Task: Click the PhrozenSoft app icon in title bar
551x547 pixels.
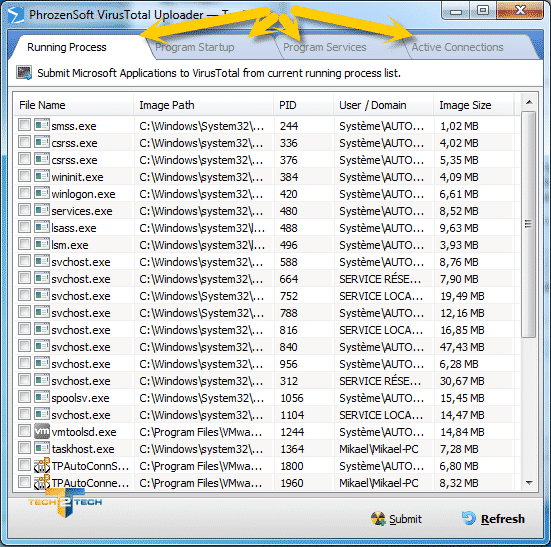Action: [x=15, y=15]
